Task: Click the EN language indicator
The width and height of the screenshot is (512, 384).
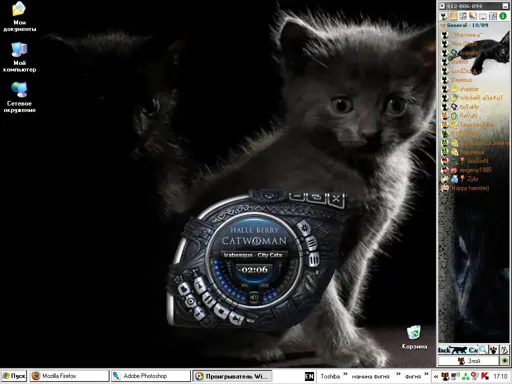Action: click(x=309, y=377)
